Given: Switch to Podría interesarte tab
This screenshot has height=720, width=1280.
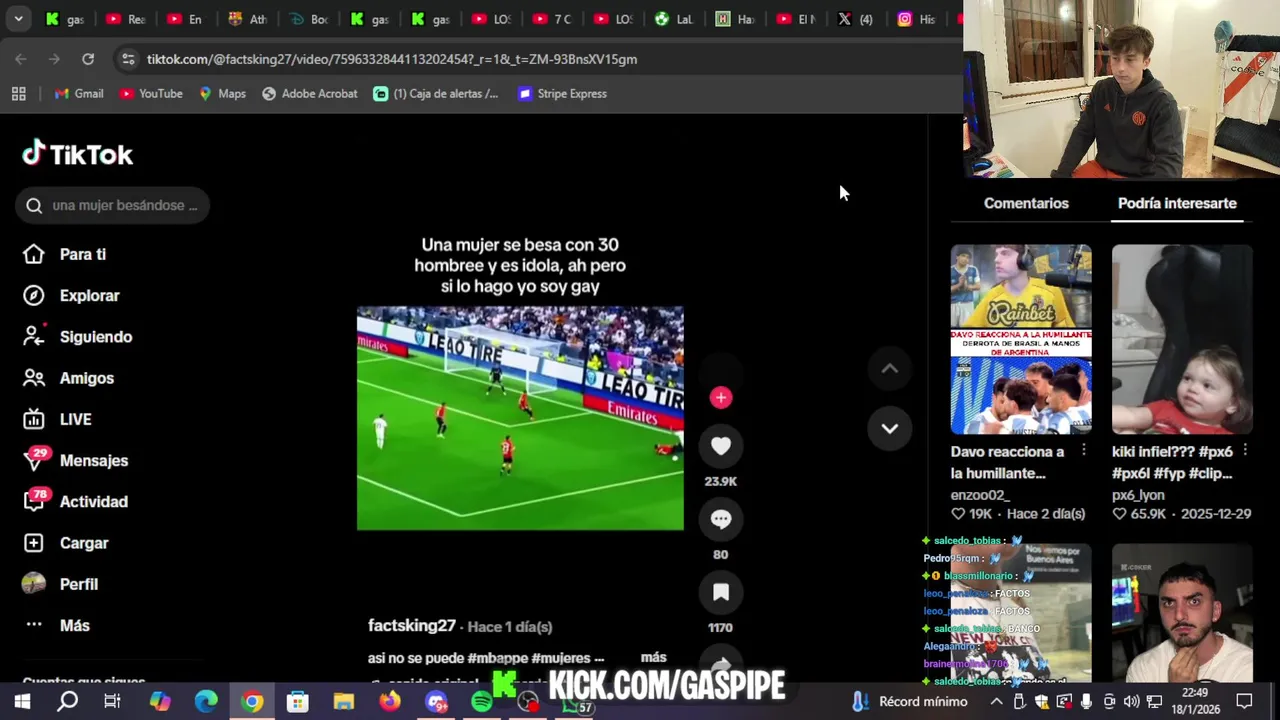Looking at the screenshot, I should pyautogui.click(x=1177, y=203).
